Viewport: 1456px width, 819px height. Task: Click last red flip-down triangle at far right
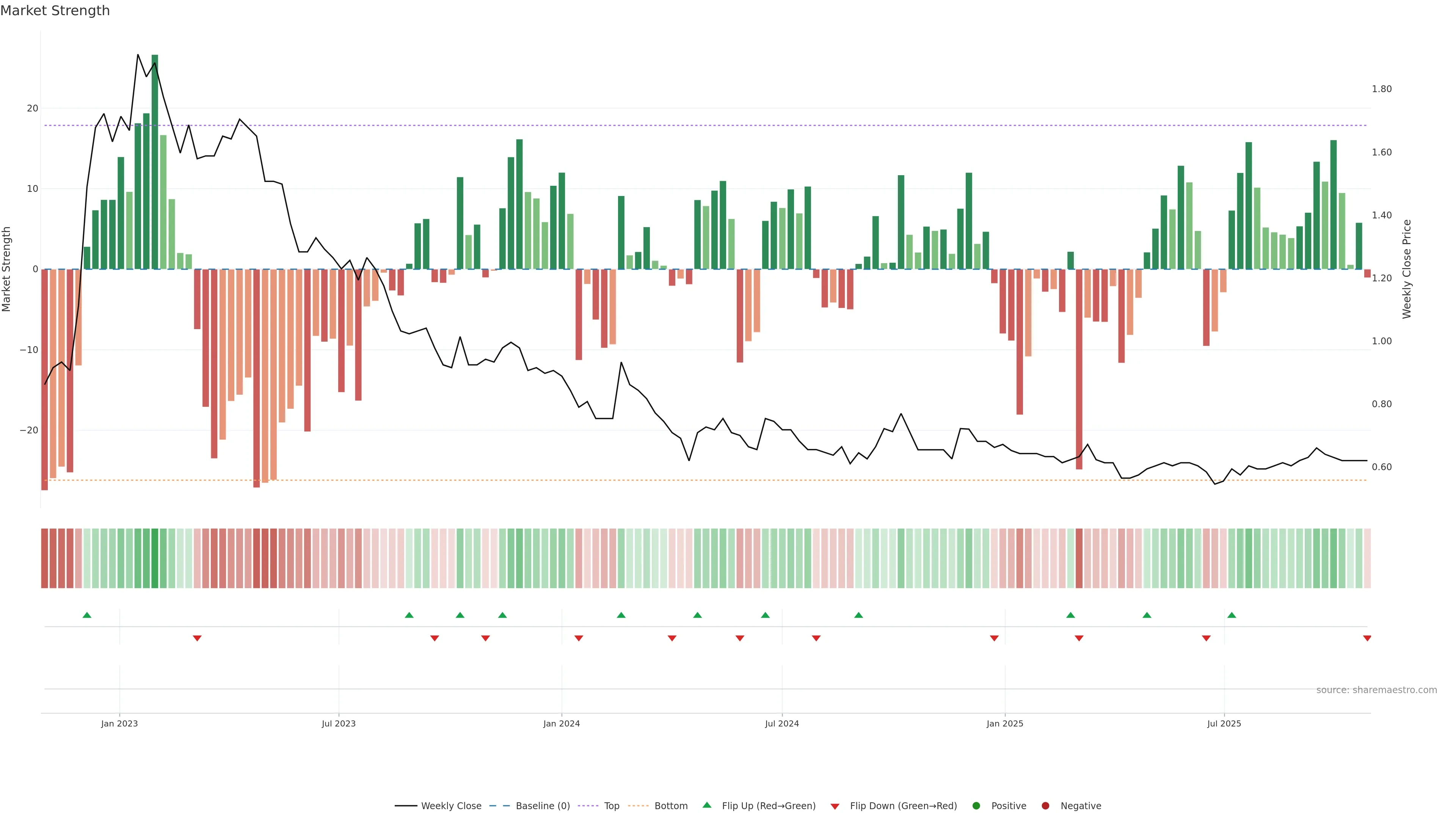(x=1367, y=638)
